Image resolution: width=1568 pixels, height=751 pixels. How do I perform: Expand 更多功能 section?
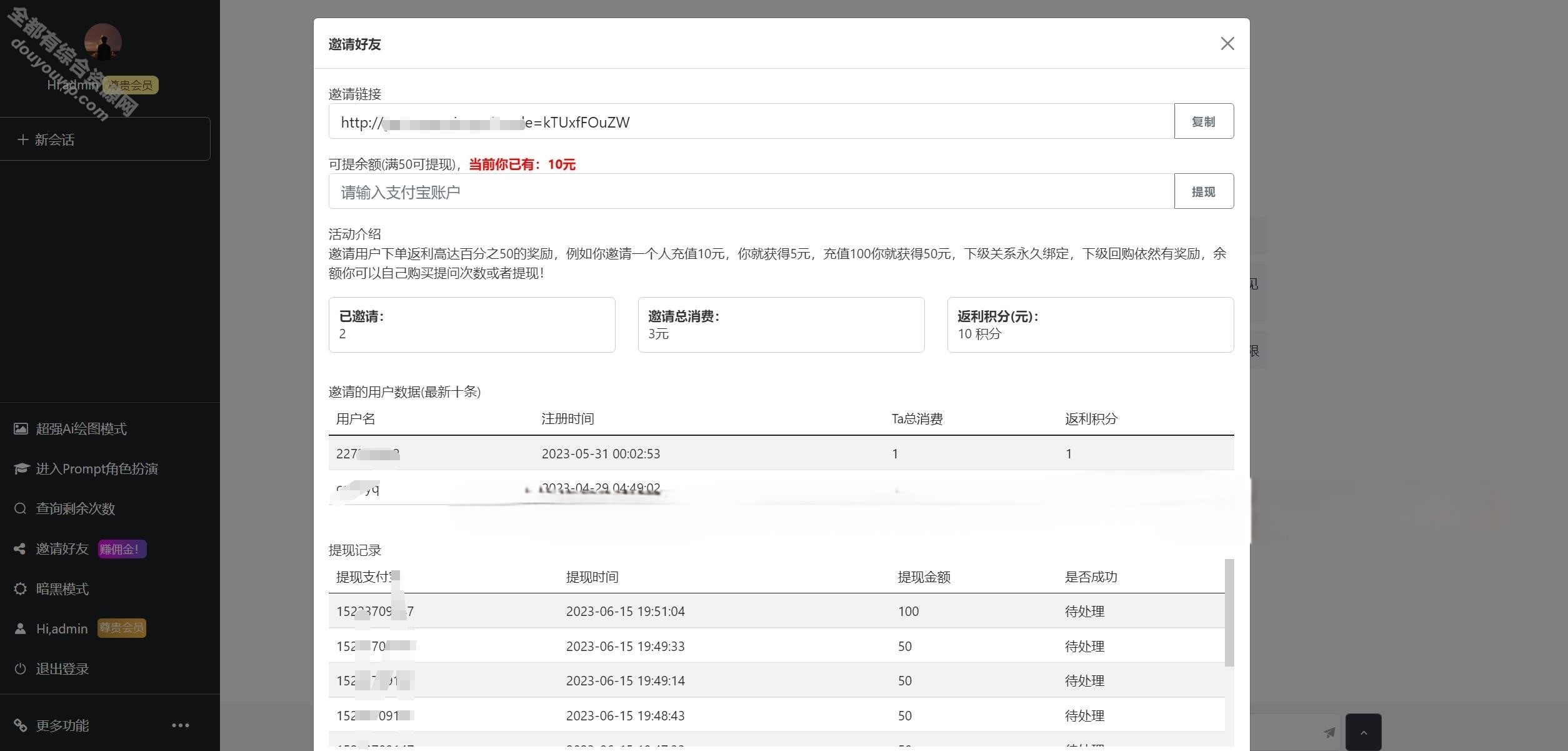pos(62,725)
